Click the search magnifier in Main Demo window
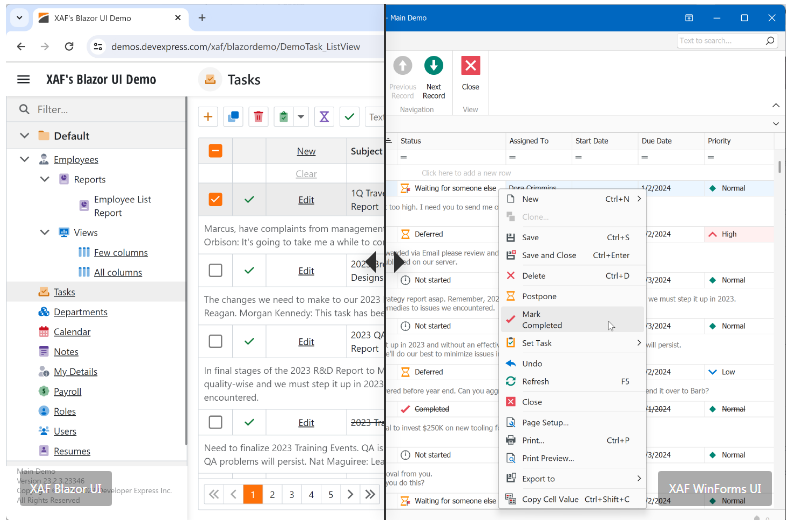The width and height of the screenshot is (792, 525). pos(770,40)
